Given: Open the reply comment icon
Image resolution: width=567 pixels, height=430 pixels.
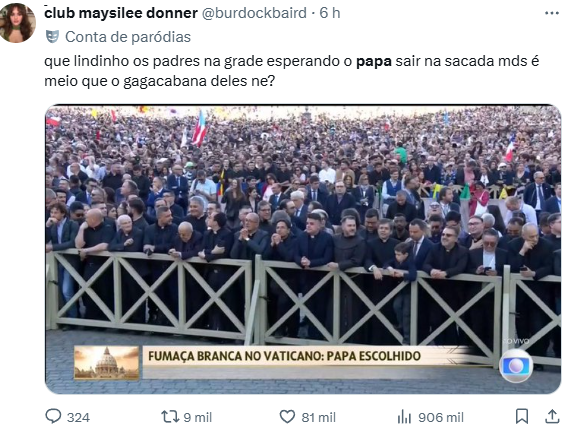Looking at the screenshot, I should [x=53, y=416].
